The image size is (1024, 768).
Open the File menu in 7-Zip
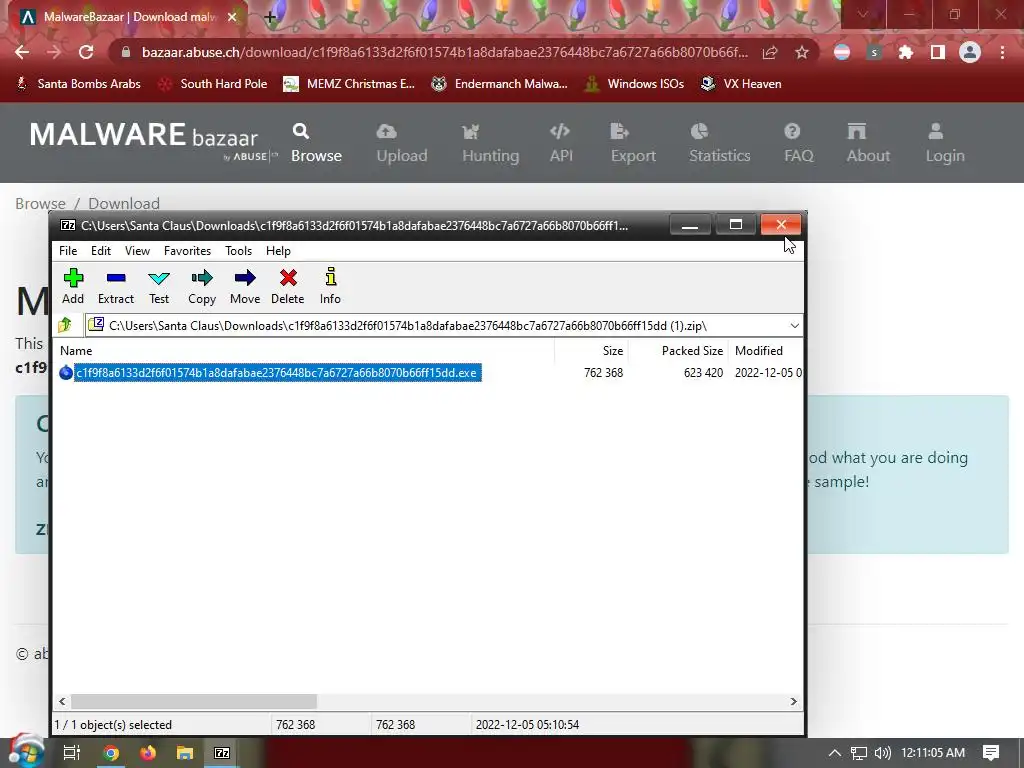[x=68, y=251]
